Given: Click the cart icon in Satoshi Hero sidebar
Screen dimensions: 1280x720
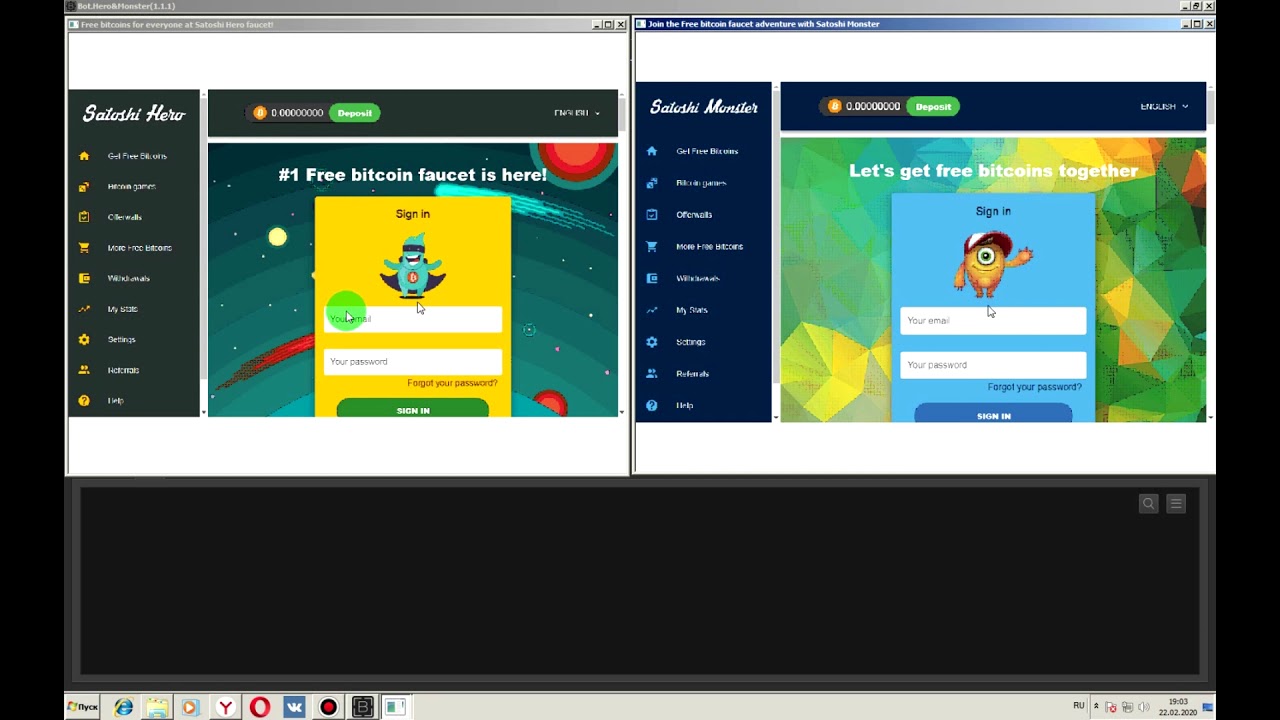Looking at the screenshot, I should coord(84,248).
